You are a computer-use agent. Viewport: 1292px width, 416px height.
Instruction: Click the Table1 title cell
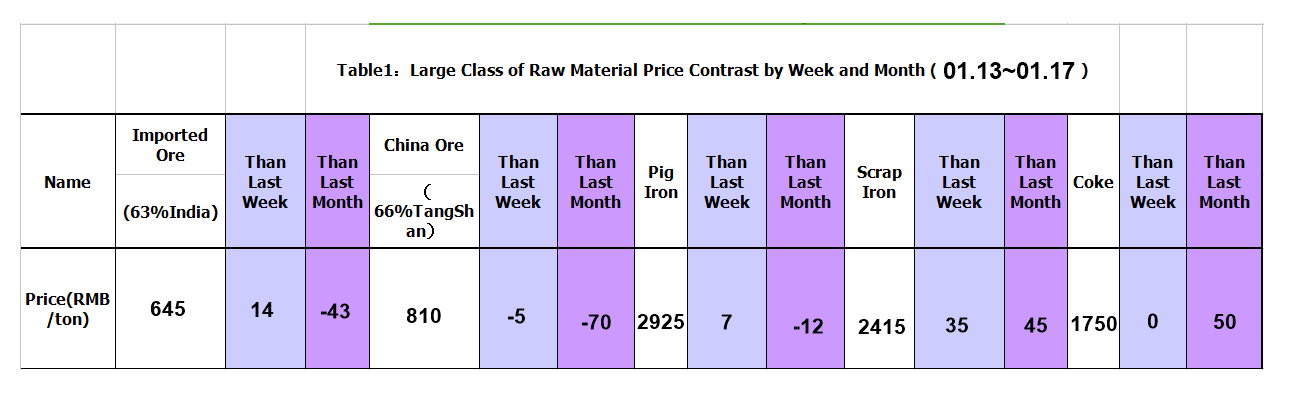pos(712,71)
